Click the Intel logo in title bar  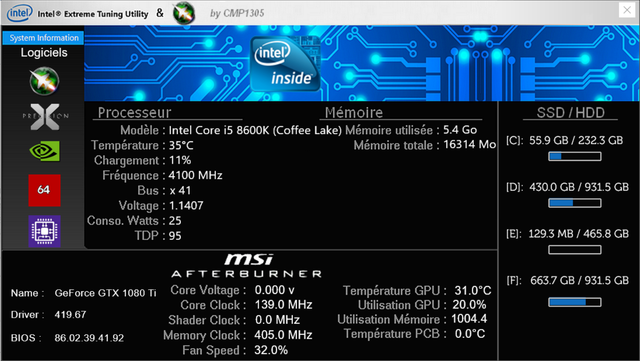click(x=19, y=13)
